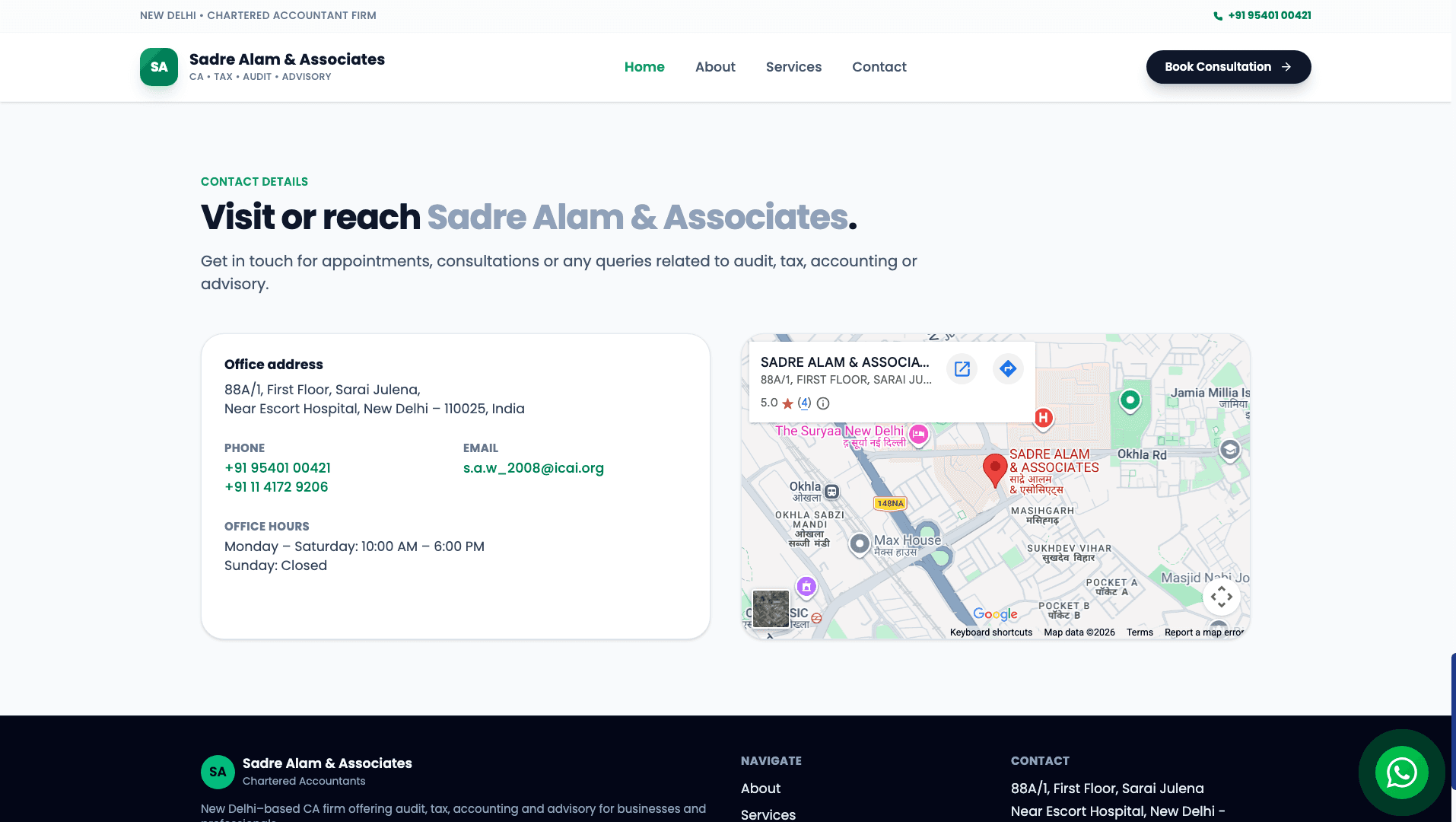1456x822 pixels.
Task: Click the Okhla metro station icon
Action: coord(832,492)
